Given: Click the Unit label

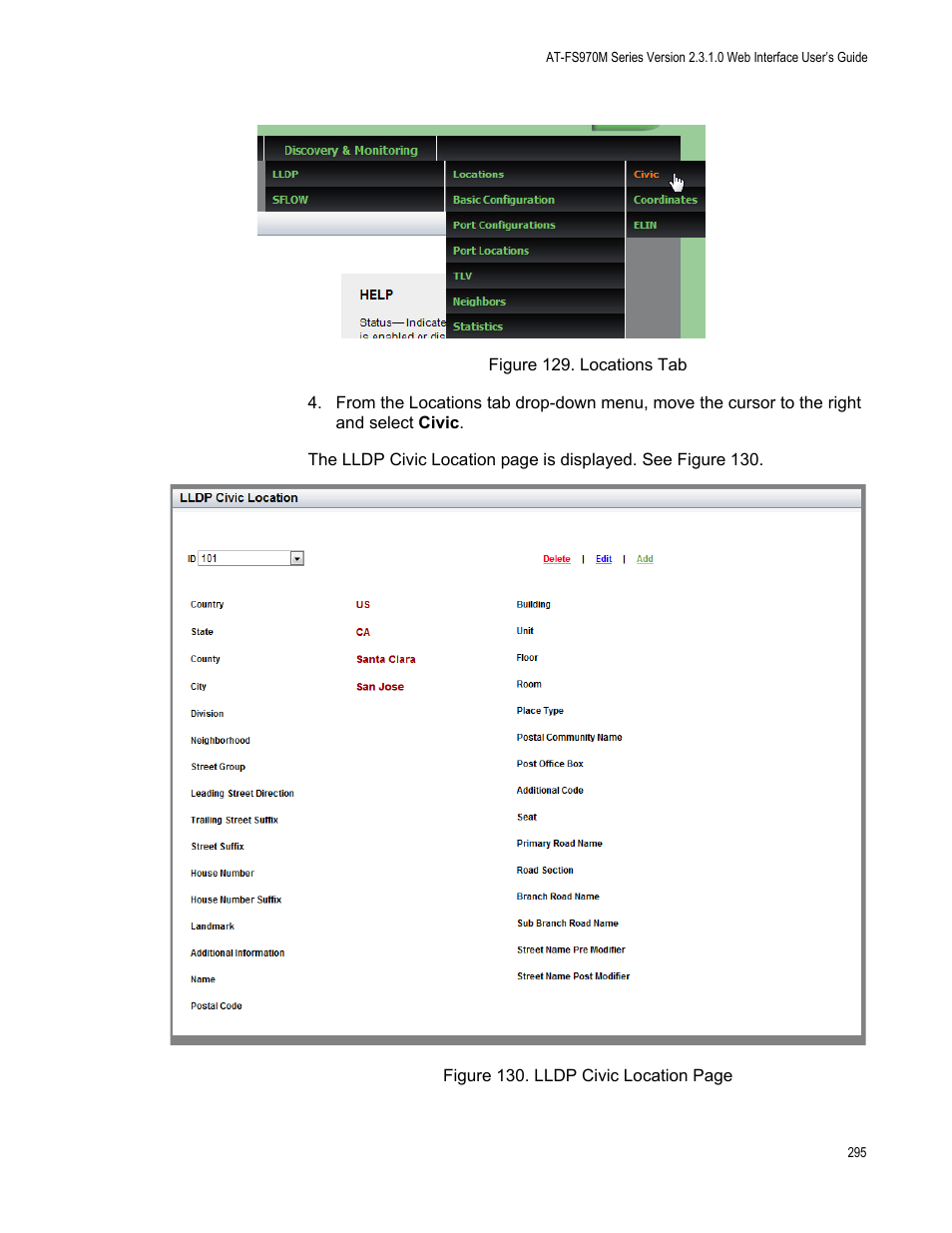Looking at the screenshot, I should pos(525,631).
